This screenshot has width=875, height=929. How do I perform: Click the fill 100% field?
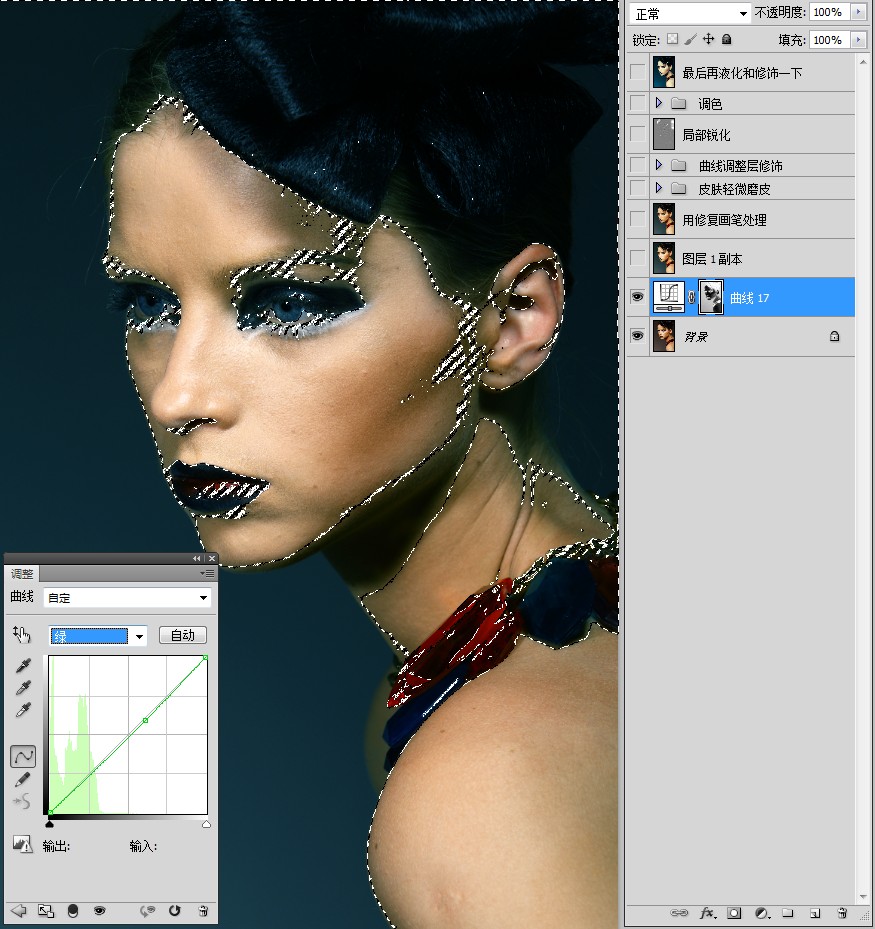click(828, 40)
